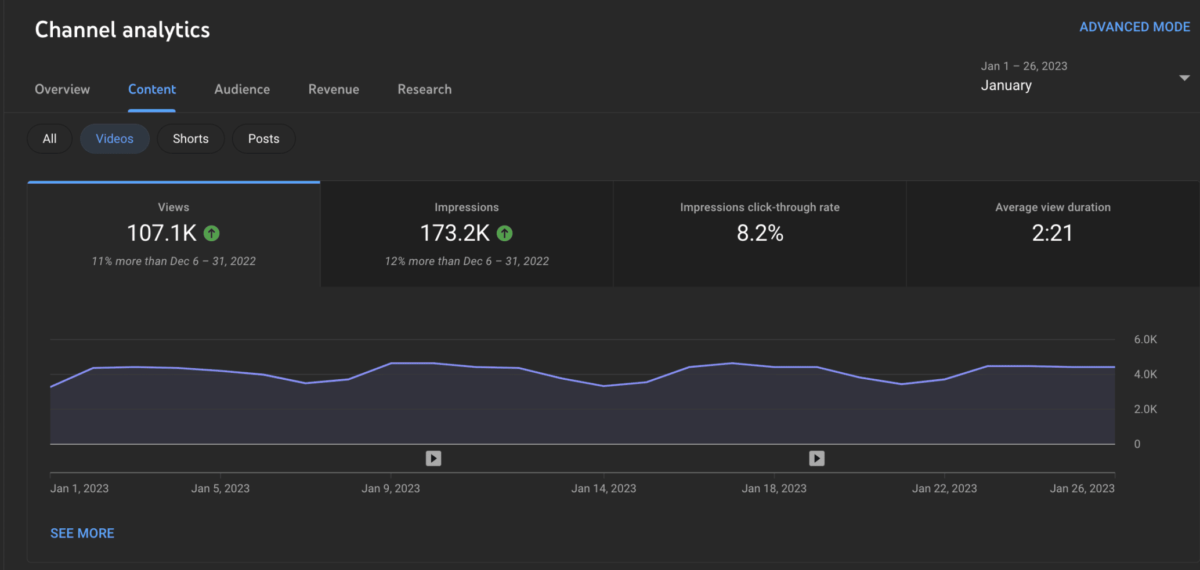Switch to the Overview tab

tap(62, 89)
